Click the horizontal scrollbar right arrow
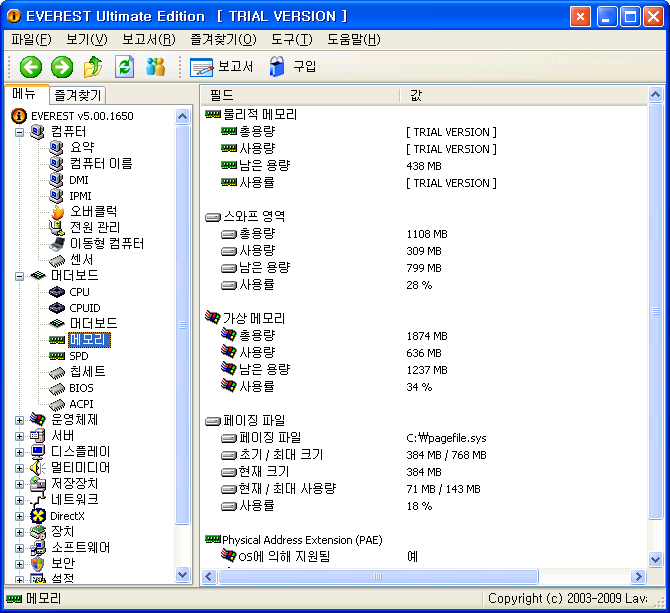 [638, 577]
